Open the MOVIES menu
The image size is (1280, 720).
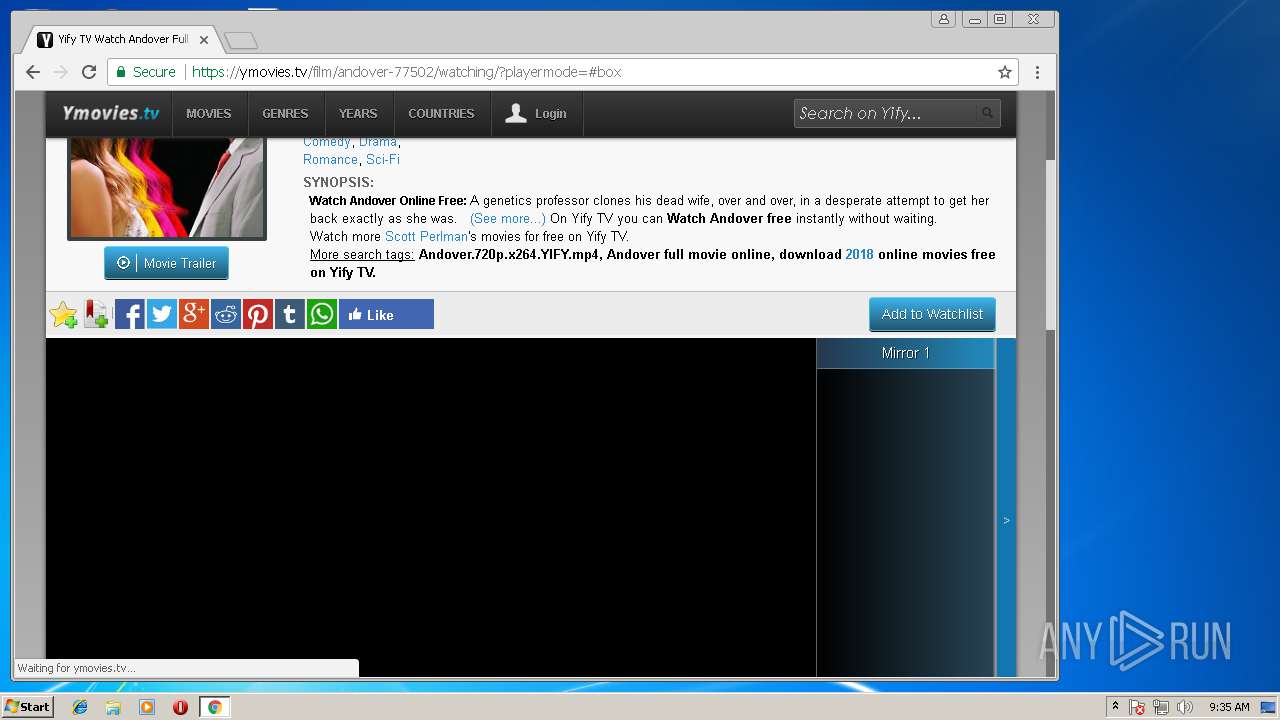pos(209,113)
